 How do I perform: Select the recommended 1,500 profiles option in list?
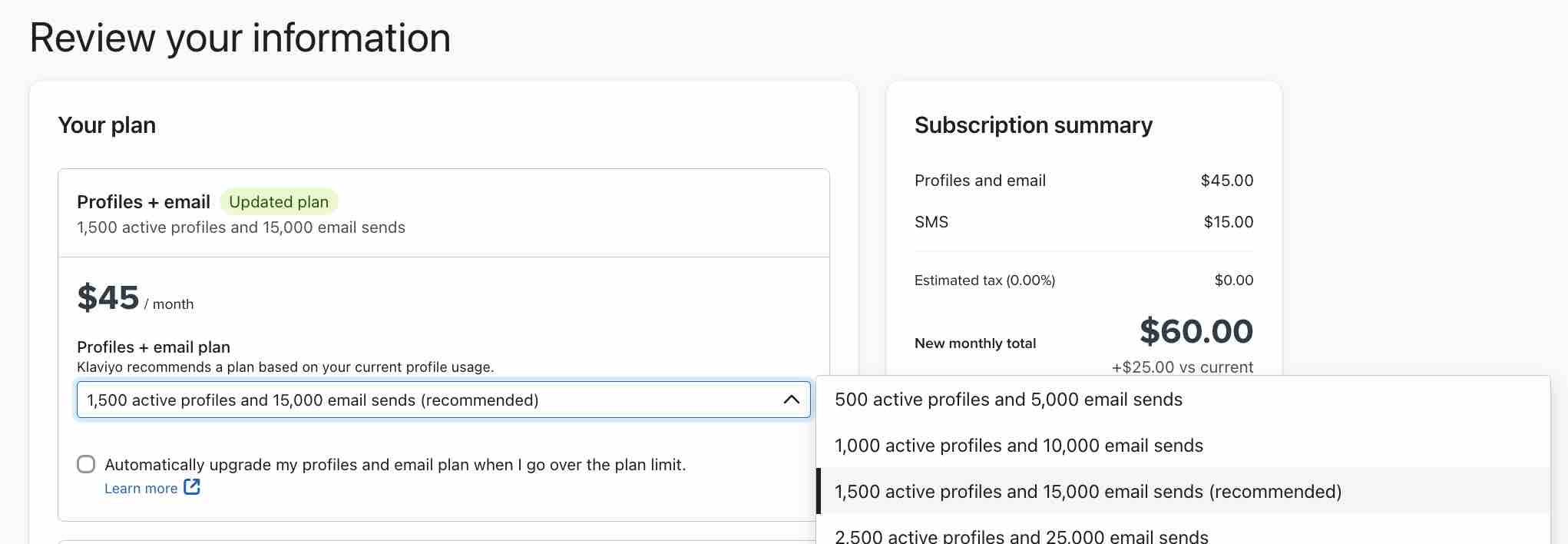tap(1087, 492)
